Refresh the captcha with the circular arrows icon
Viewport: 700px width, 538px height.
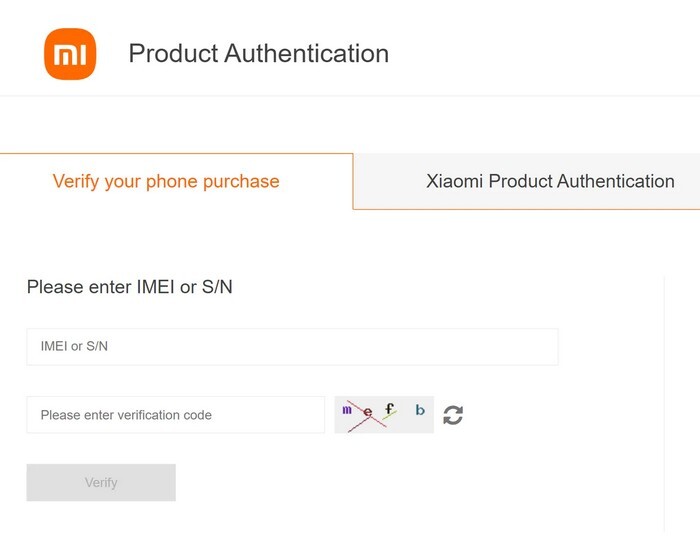point(453,415)
